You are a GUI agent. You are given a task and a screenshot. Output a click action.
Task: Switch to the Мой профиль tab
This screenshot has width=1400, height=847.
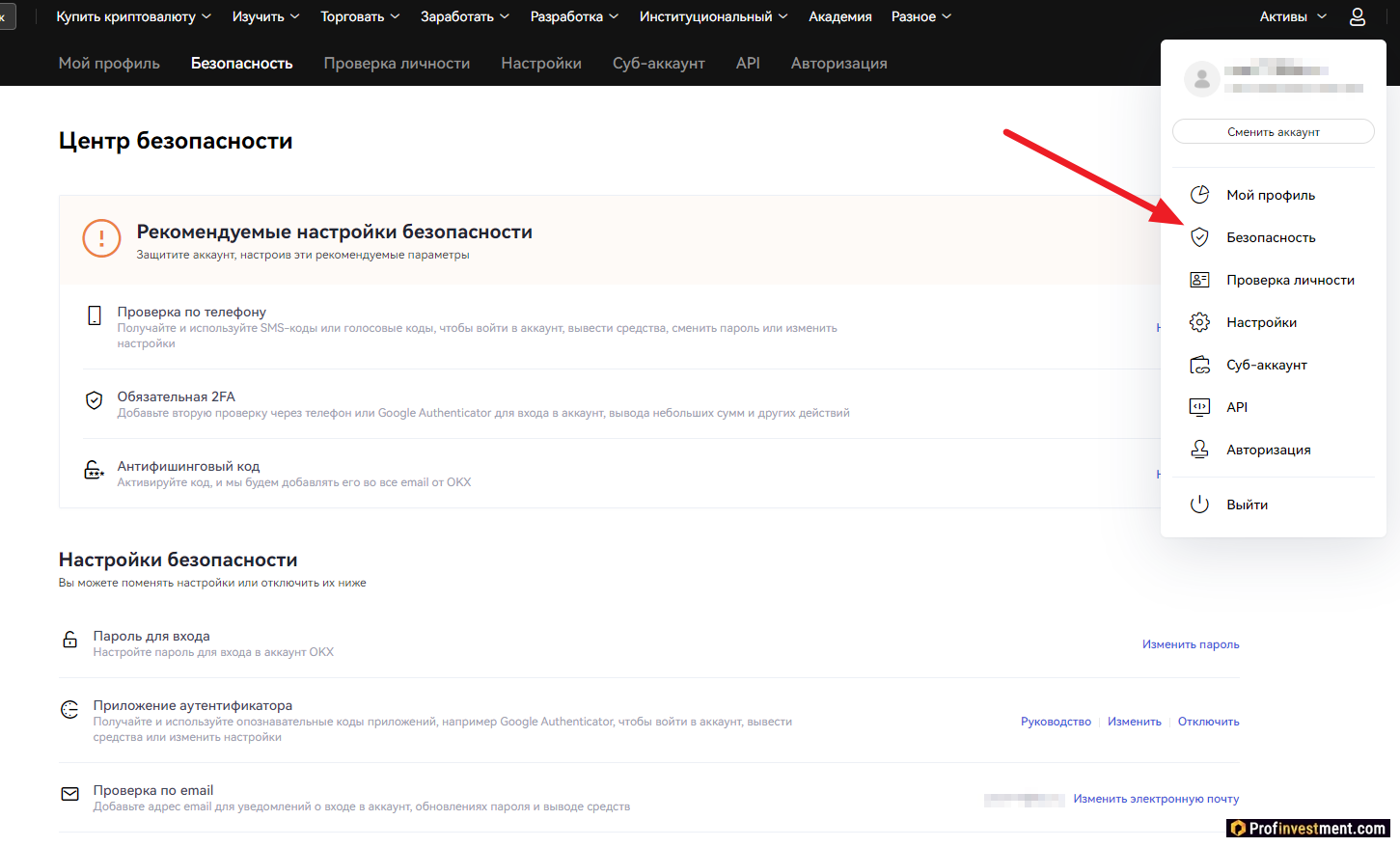[109, 64]
